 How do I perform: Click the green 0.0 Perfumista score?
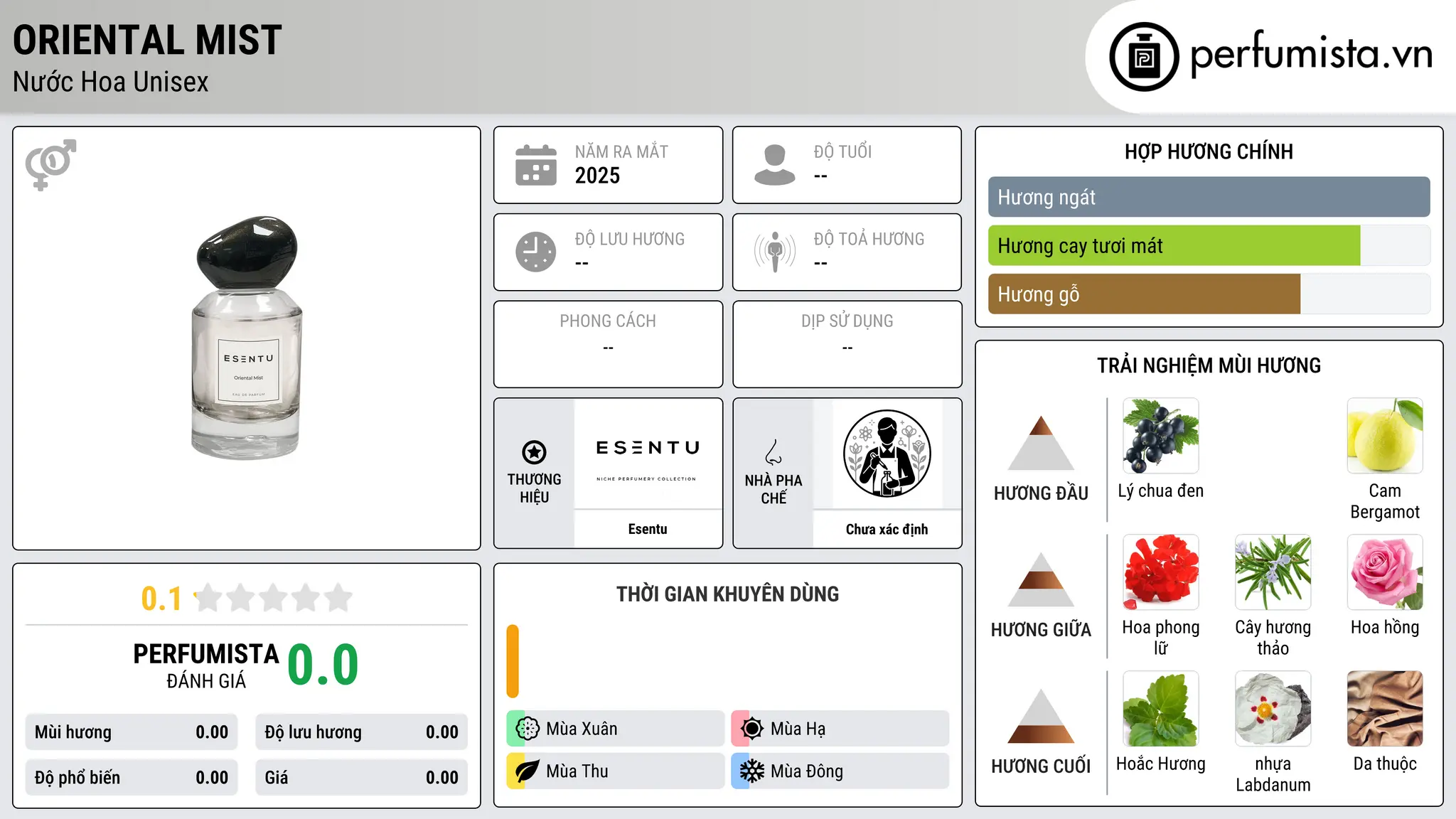[x=323, y=665]
